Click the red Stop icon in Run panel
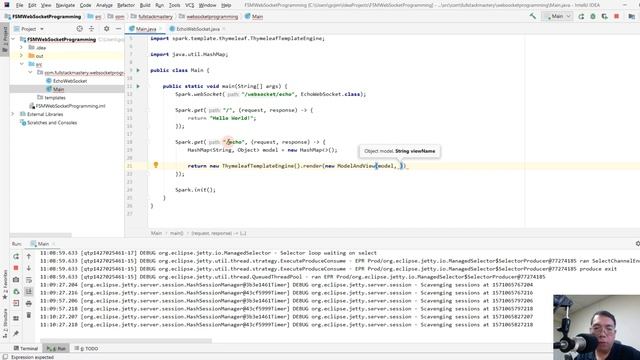 pos(16,268)
